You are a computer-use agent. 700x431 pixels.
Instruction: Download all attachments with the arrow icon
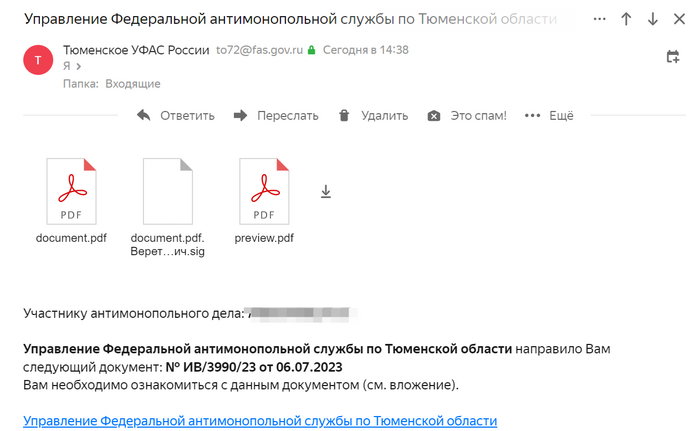tap(325, 191)
